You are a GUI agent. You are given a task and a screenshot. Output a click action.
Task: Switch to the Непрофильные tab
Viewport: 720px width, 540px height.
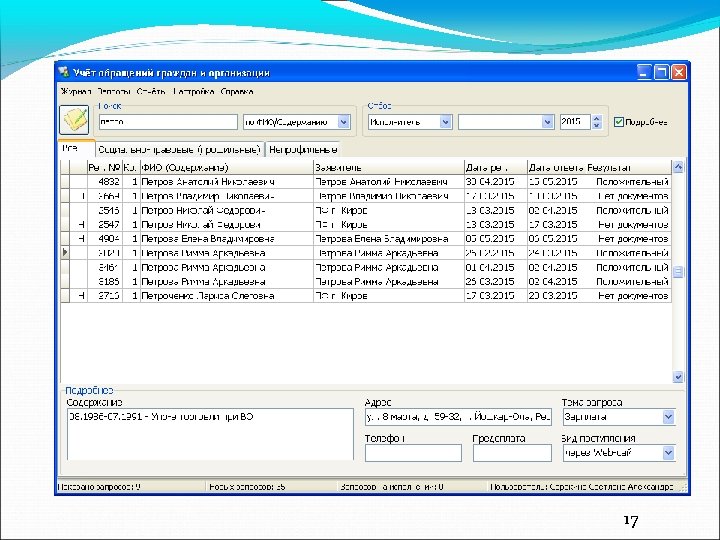pos(303,149)
